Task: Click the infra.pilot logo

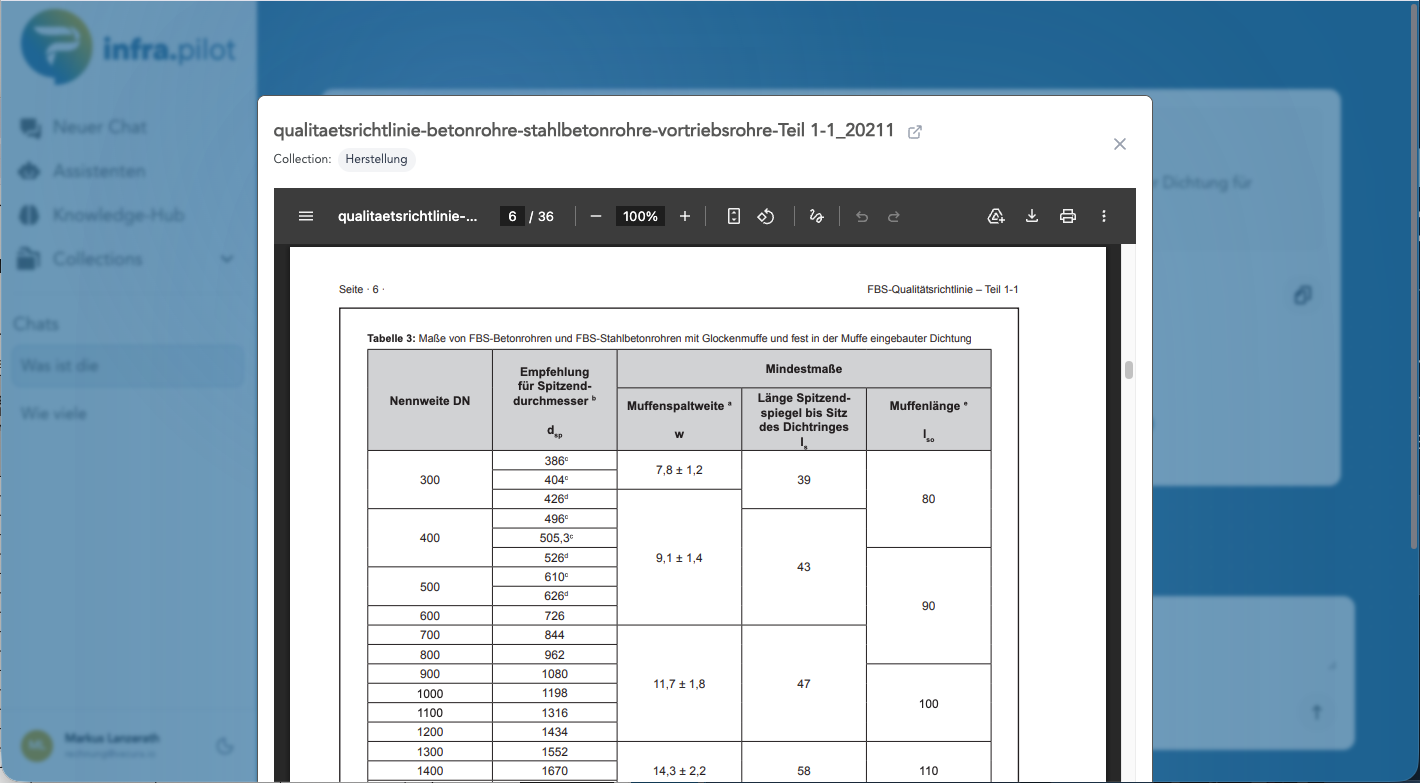Action: point(128,47)
